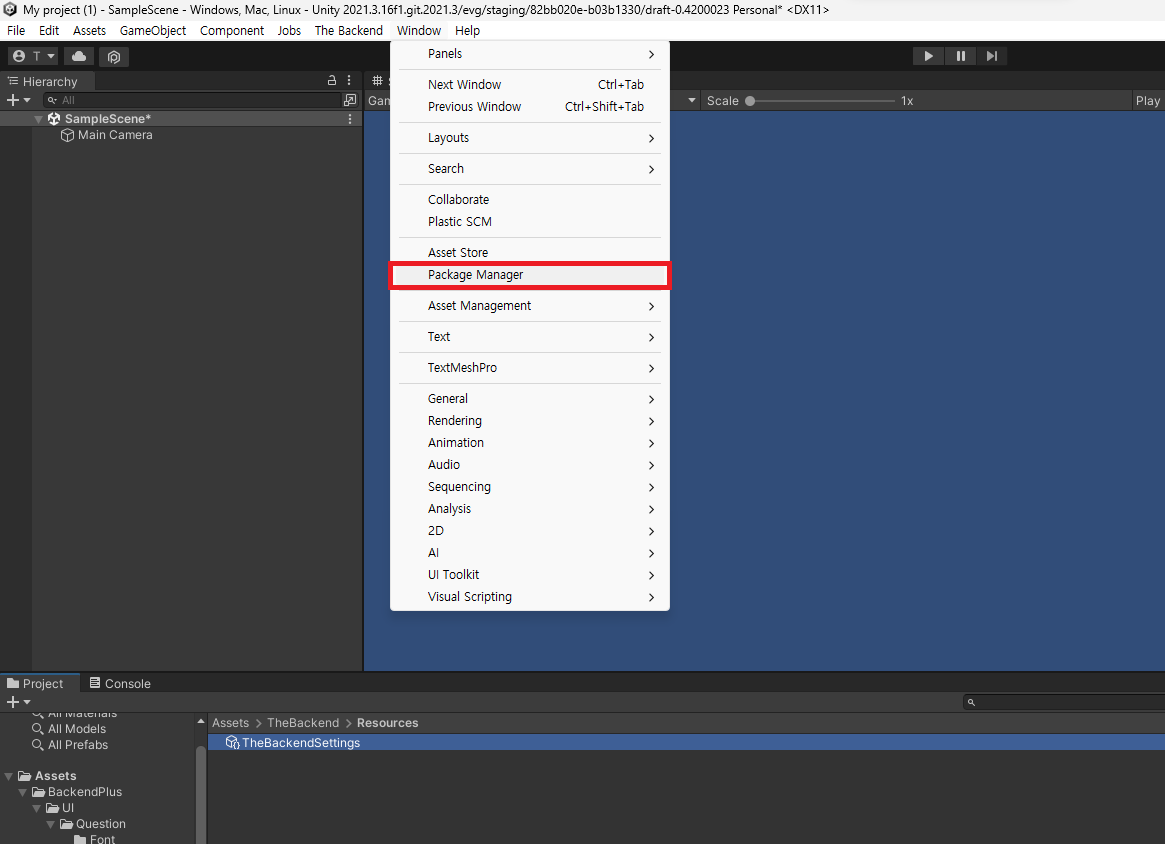
Task: Select Next Window menu entry
Action: [530, 85]
